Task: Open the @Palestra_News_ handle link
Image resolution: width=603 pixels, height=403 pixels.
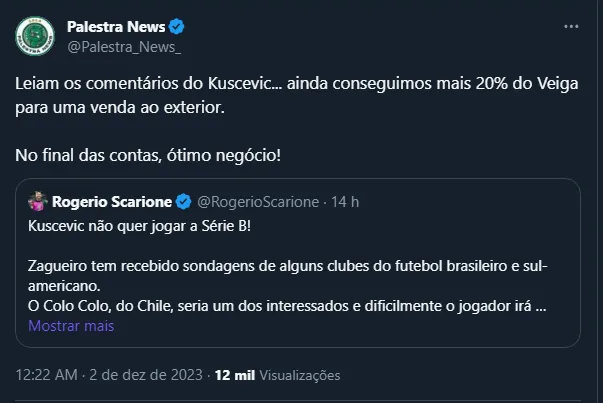Action: coord(124,45)
